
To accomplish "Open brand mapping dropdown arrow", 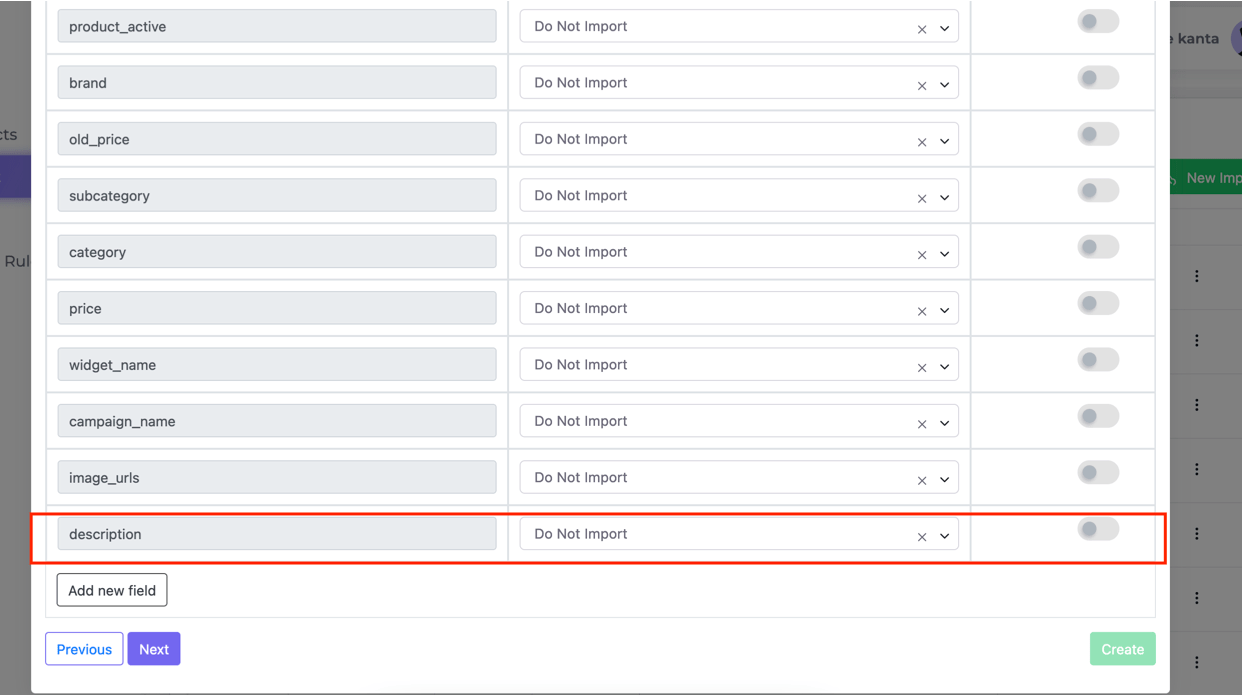I will 944,85.
